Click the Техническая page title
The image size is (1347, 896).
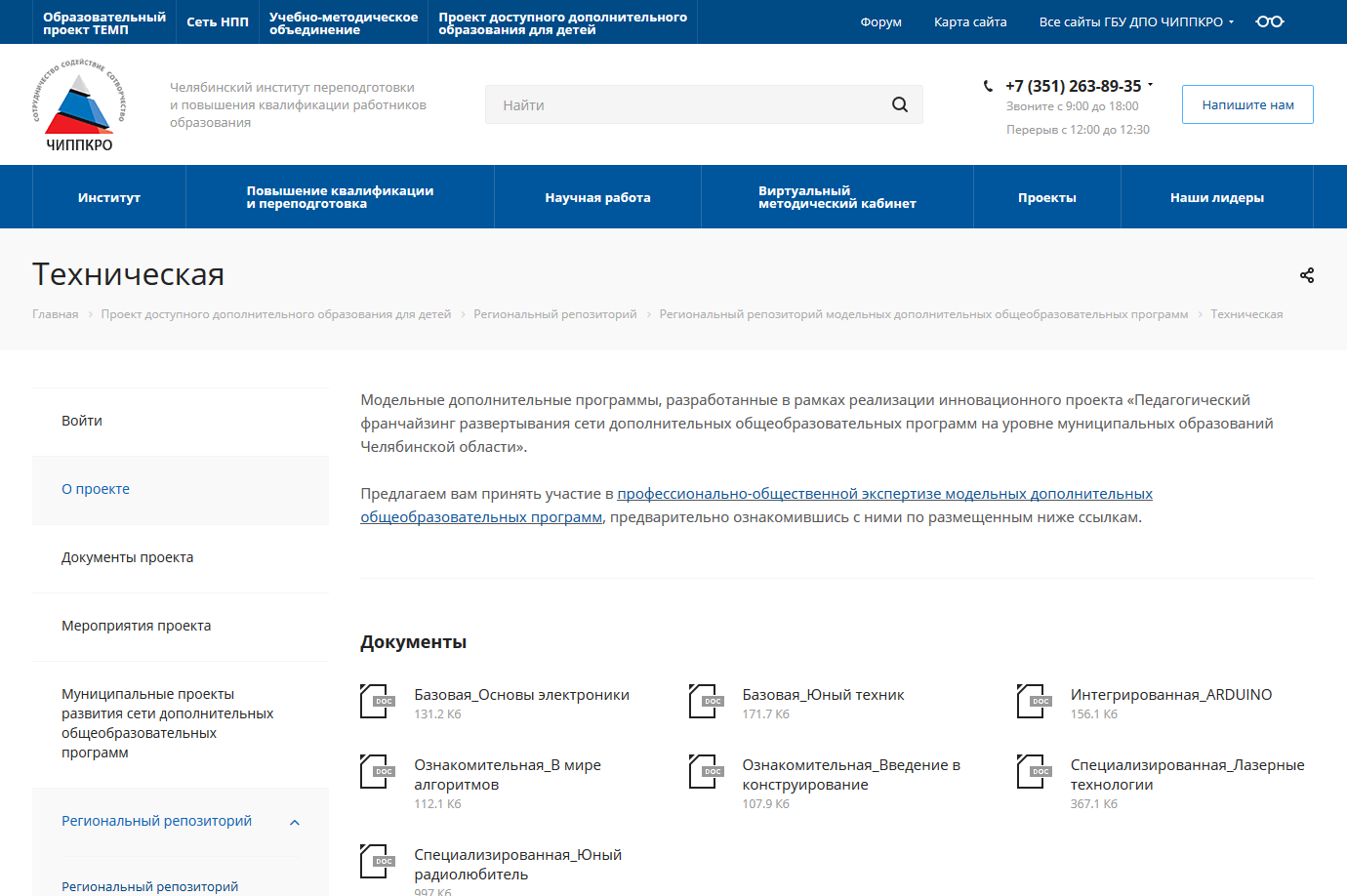[x=128, y=274]
